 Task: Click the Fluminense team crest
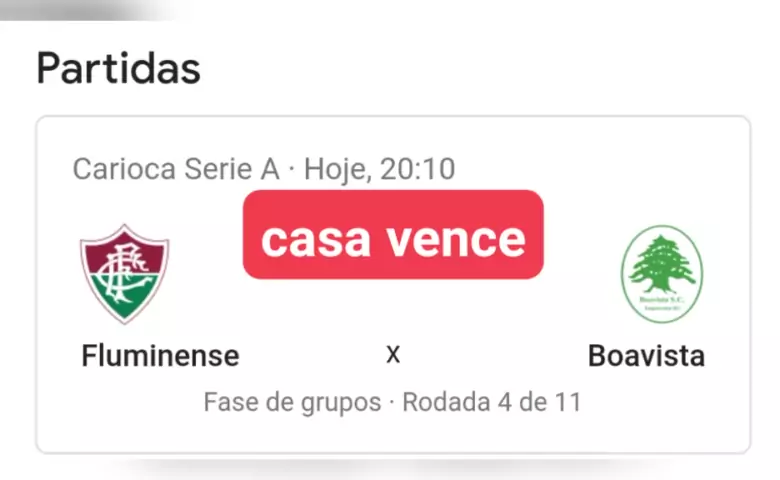125,272
